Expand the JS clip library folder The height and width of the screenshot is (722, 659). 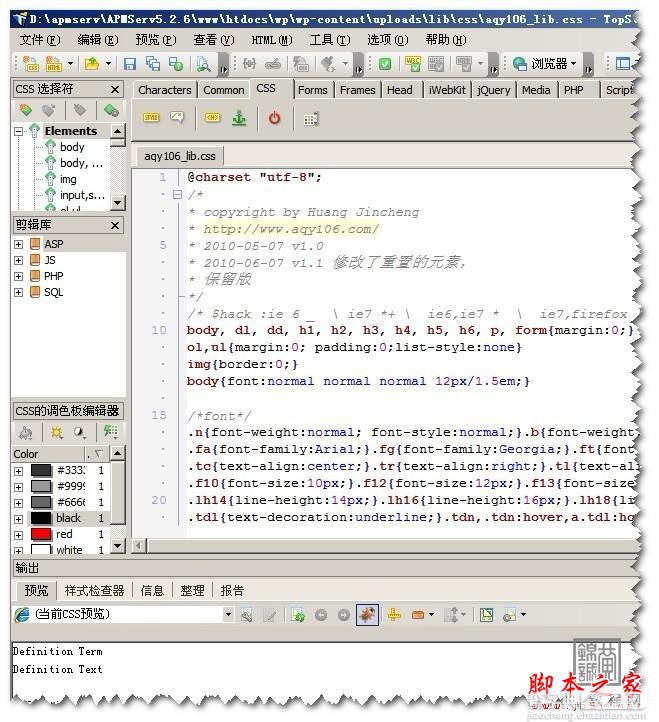point(18,260)
